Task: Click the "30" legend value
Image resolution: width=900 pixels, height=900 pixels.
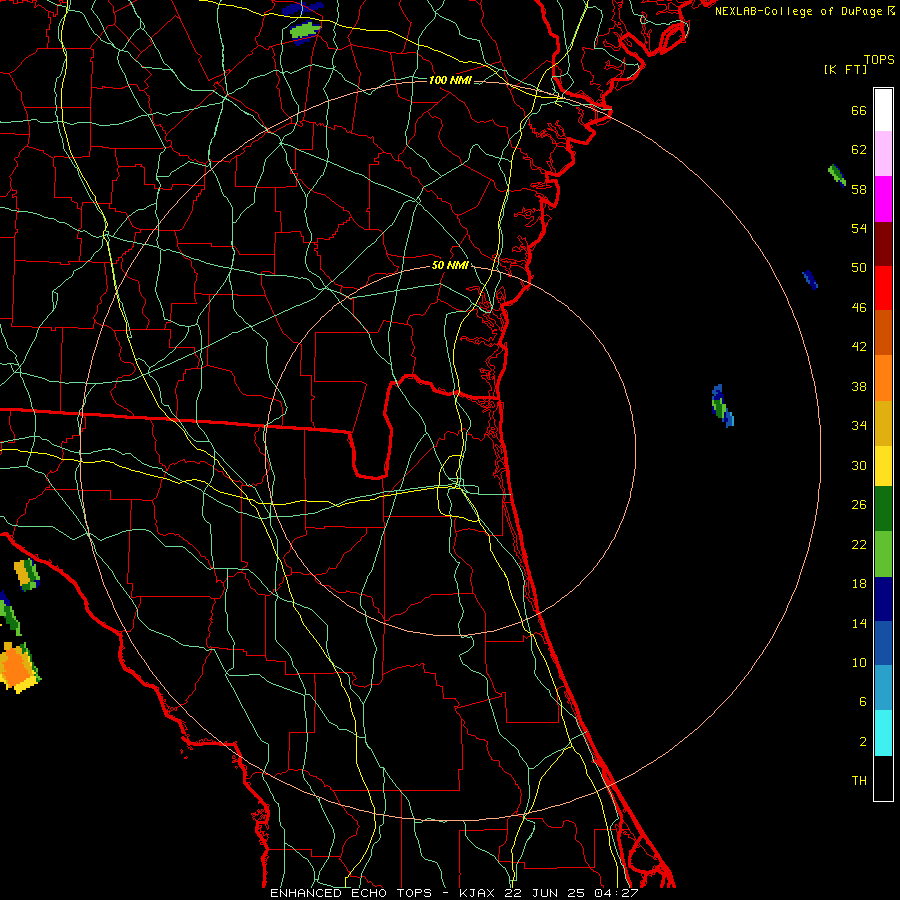Action: pos(859,465)
